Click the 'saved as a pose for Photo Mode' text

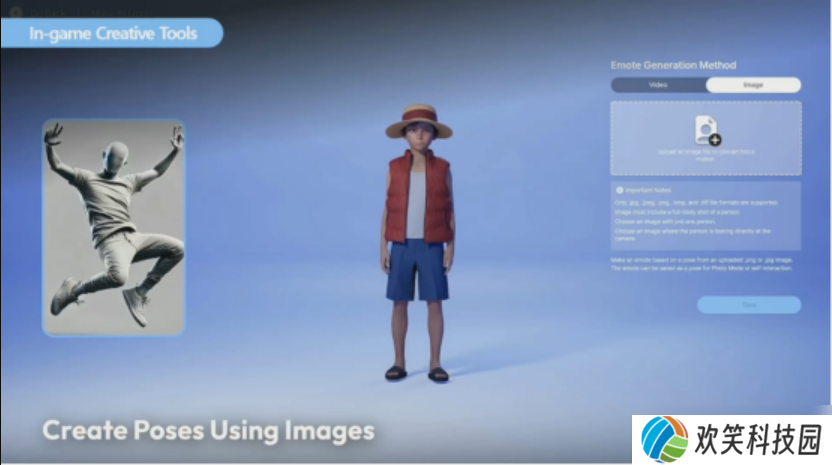pyautogui.click(x=701, y=268)
